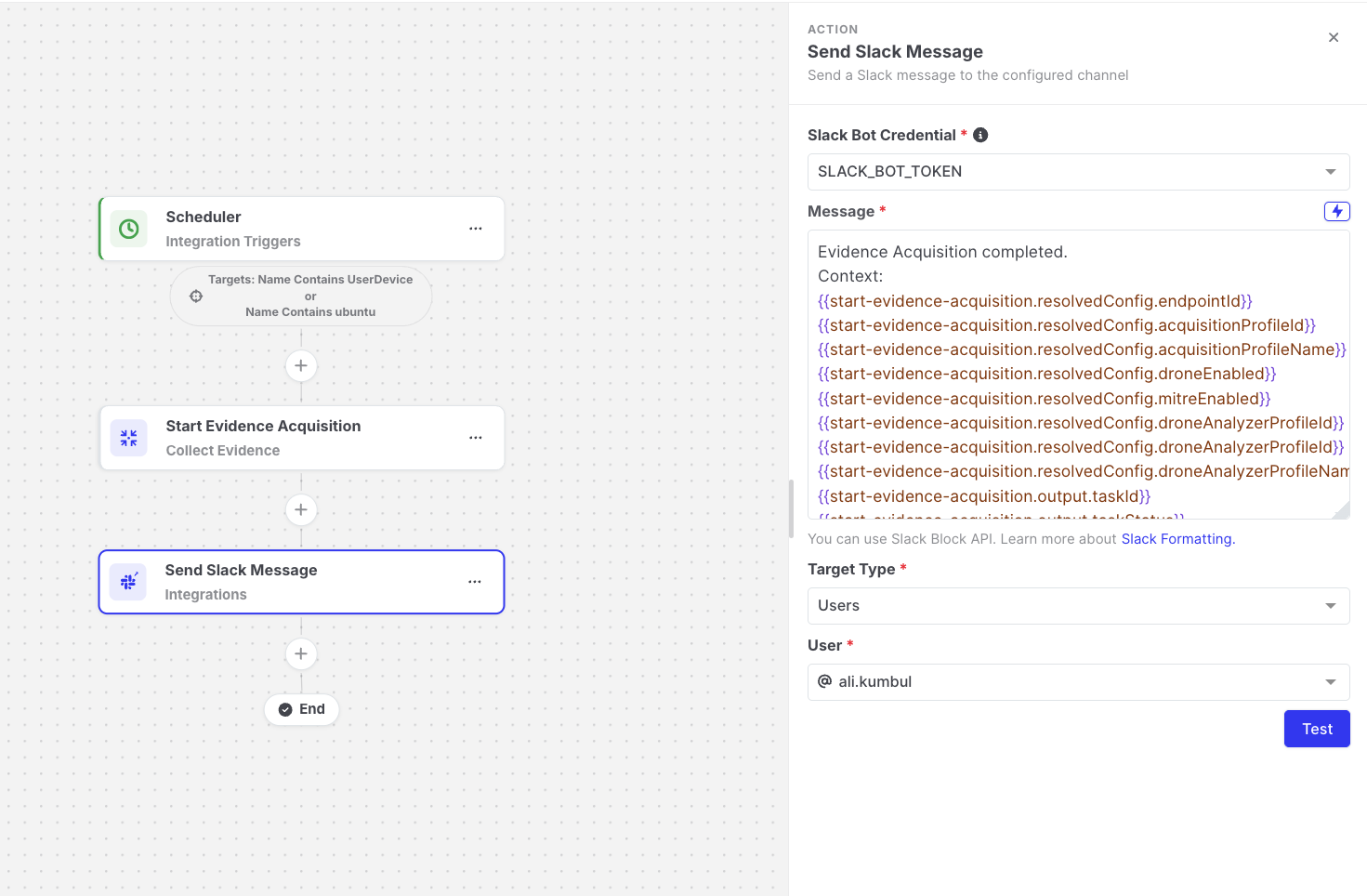This screenshot has height=896, width=1367.
Task: Open the Start Evidence Acquisition options menu
Action: coord(476,438)
